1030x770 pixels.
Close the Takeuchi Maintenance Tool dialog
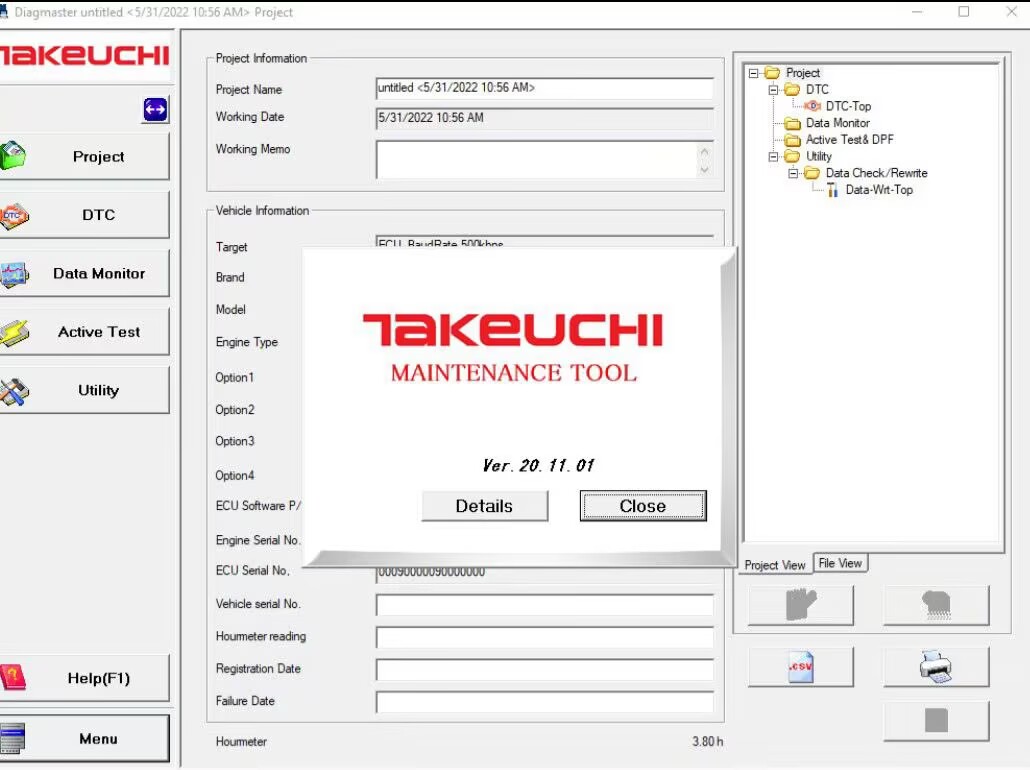[x=642, y=506]
